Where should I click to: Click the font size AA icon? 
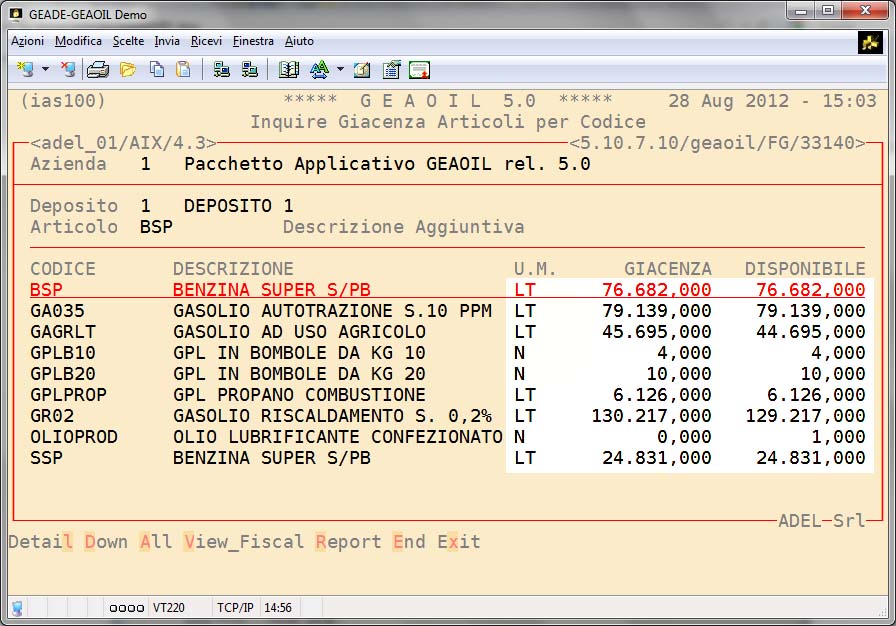tap(319, 69)
